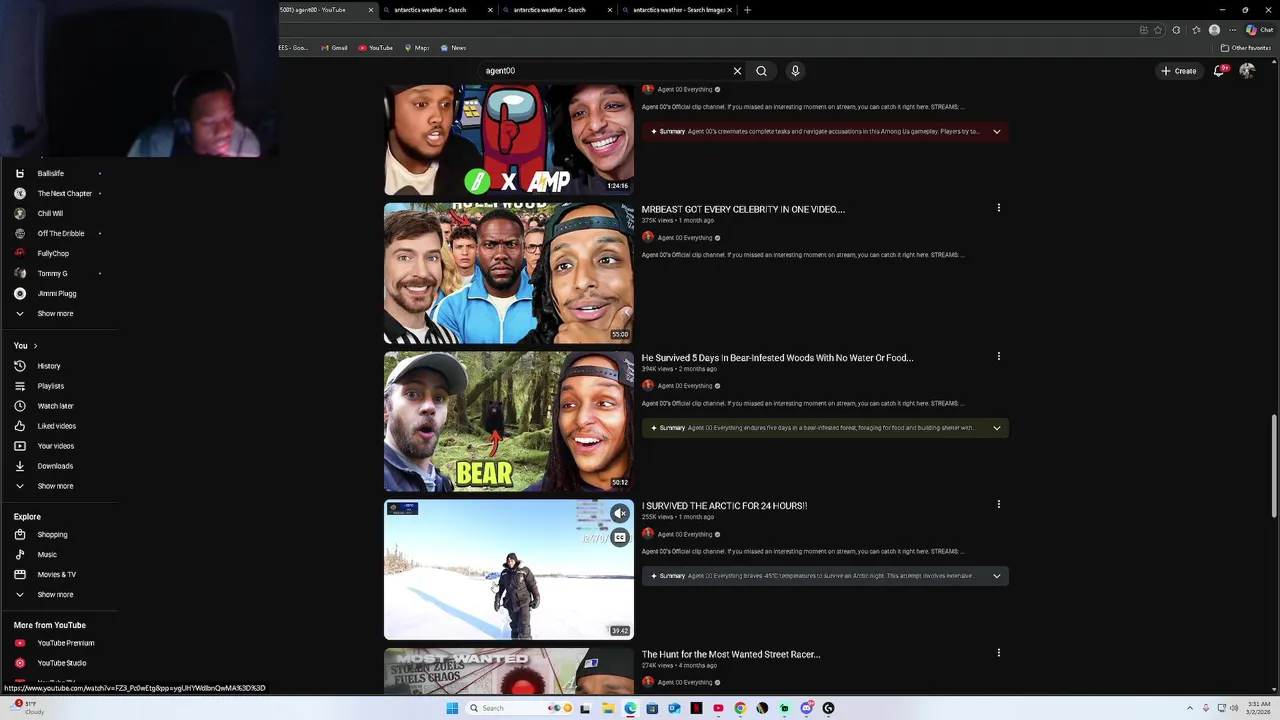Screen dimensions: 1280x720
Task: Expand Summary for the Among Us video
Action: click(996, 131)
